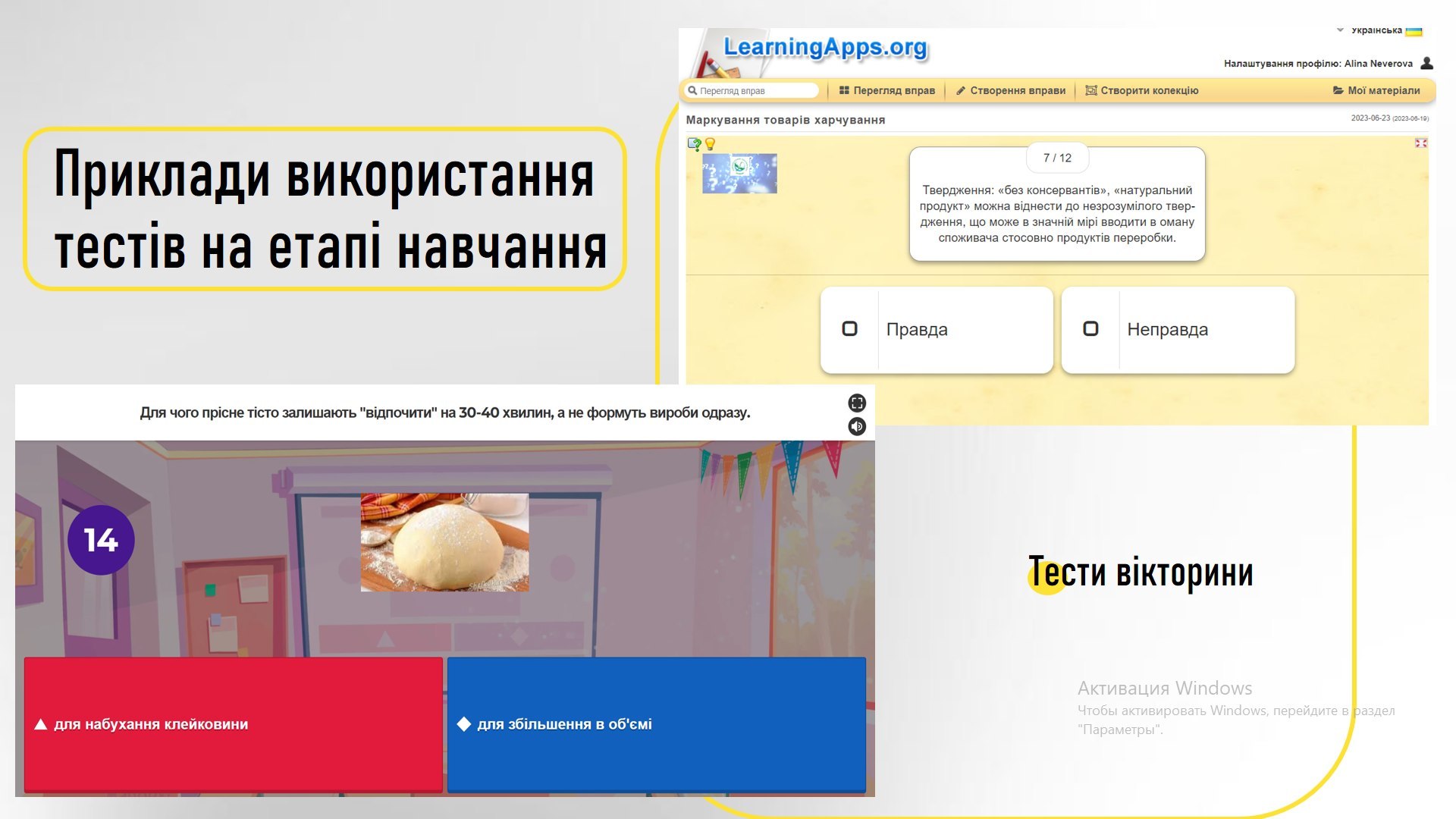The height and width of the screenshot is (819, 1456).
Task: Click the dough photo in the quiz
Action: [x=444, y=542]
